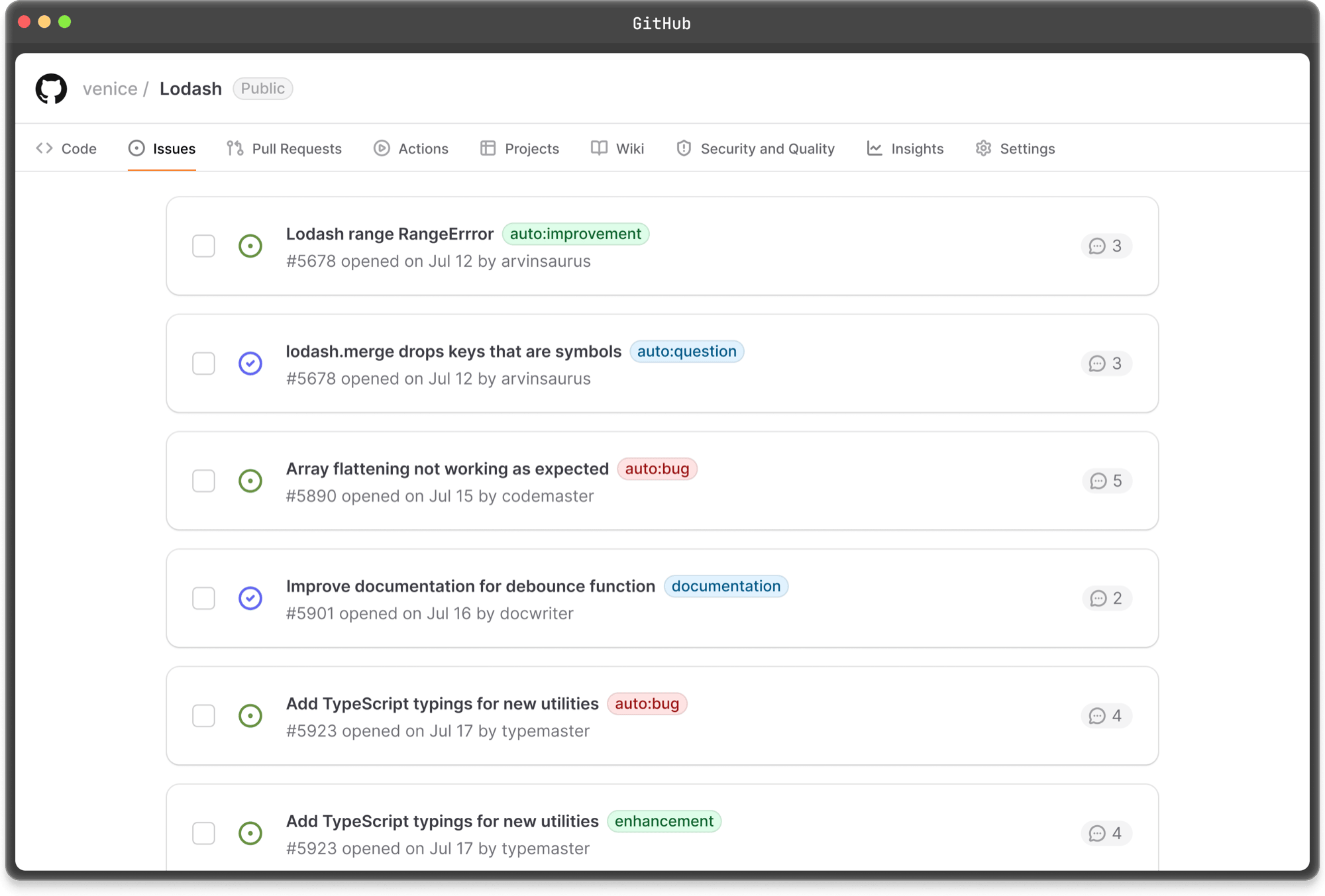
Task: Check the box for TypeScript typings enhancement issue
Action: (x=203, y=833)
